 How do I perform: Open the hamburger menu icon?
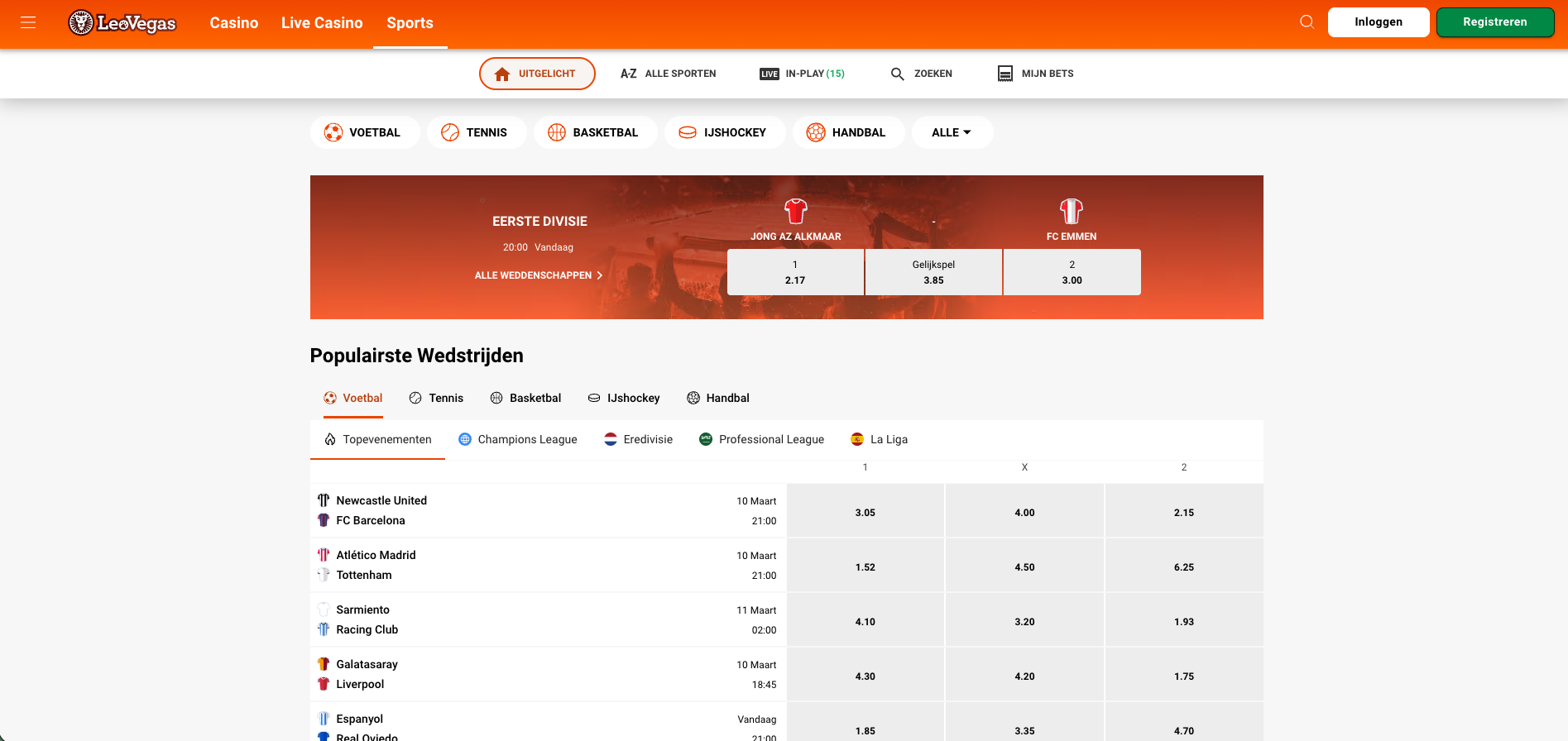pos(28,22)
